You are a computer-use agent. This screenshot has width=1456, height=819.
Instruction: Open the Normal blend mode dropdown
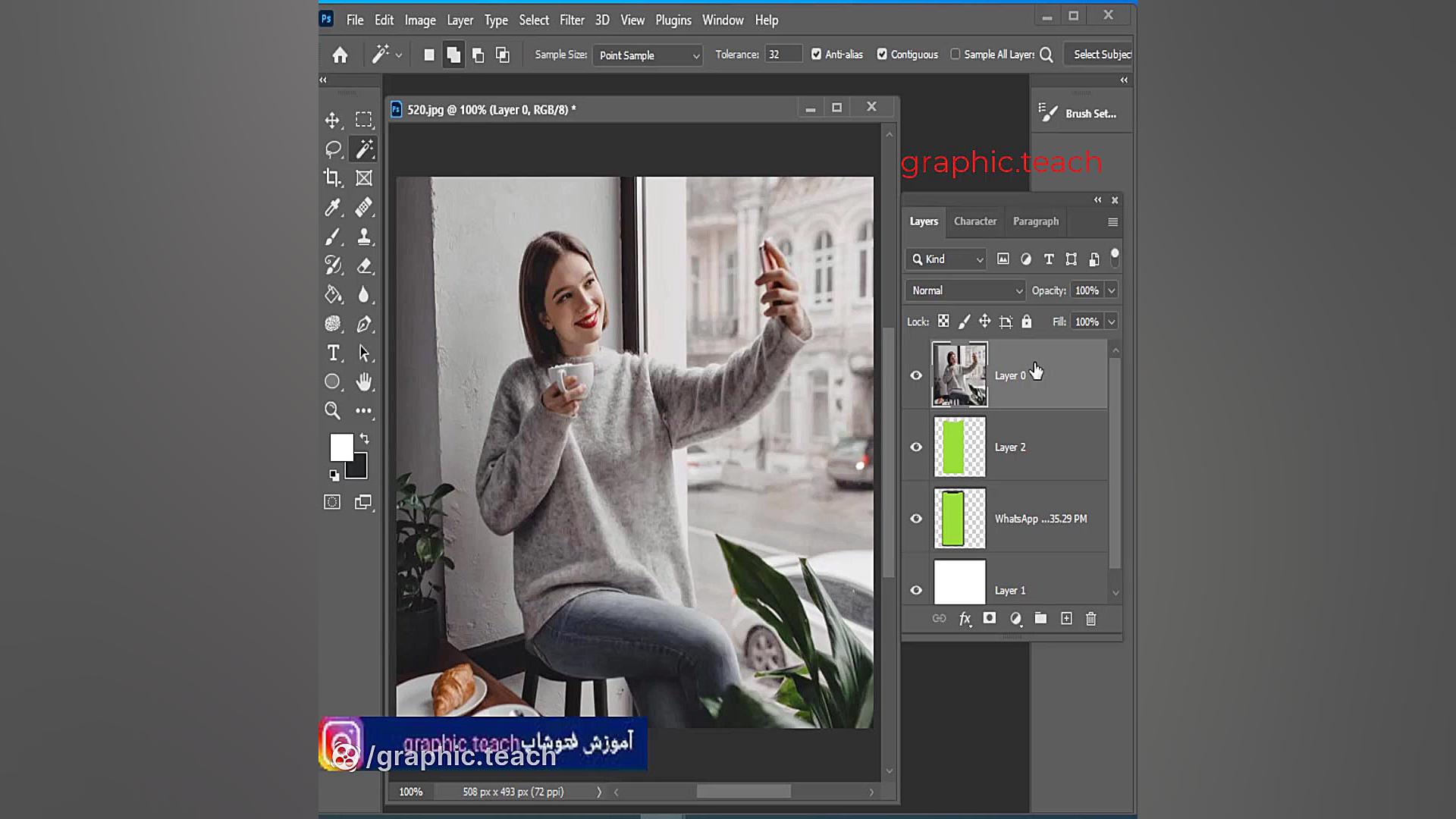[x=965, y=290]
